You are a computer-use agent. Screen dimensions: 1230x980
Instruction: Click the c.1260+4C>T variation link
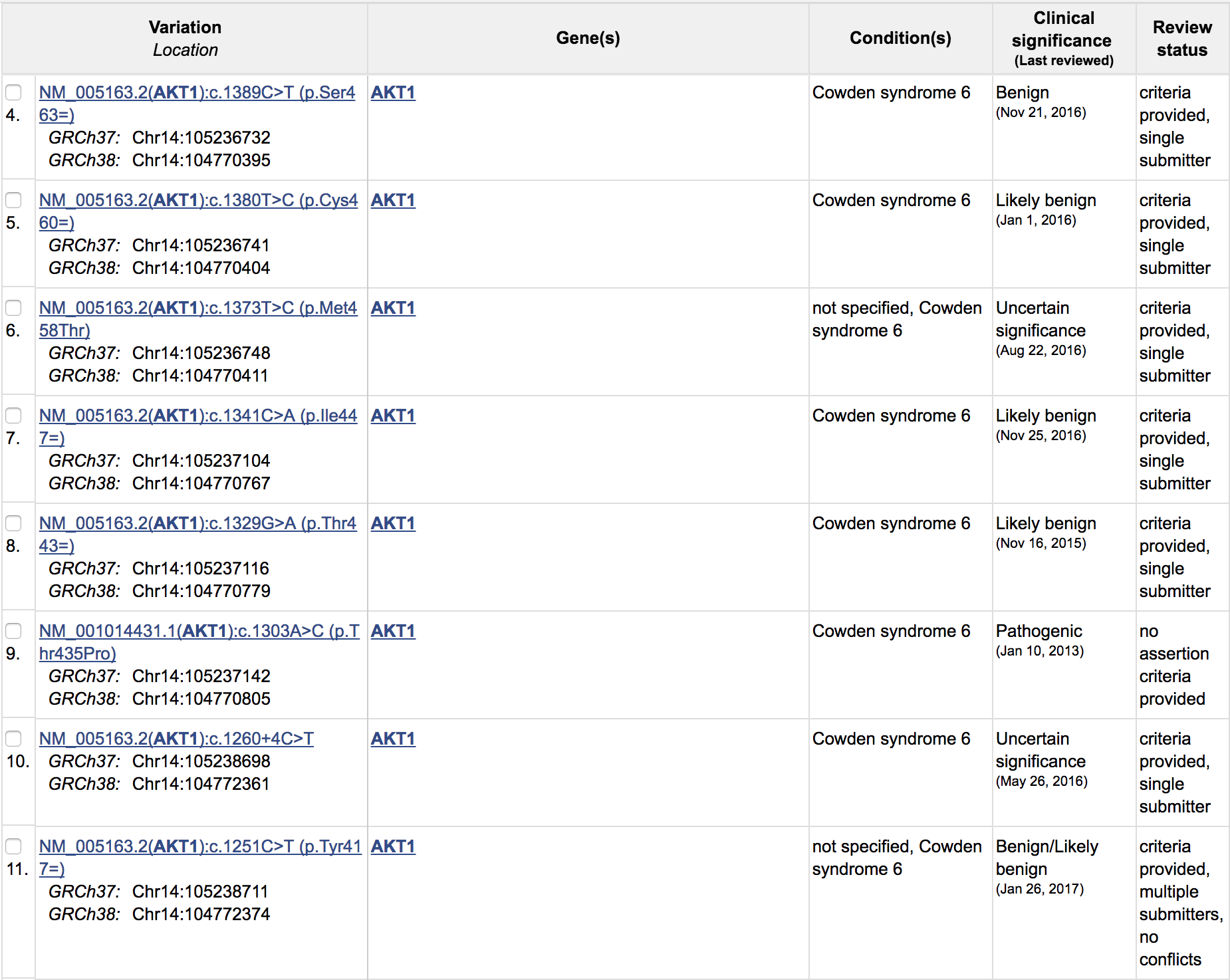[176, 739]
